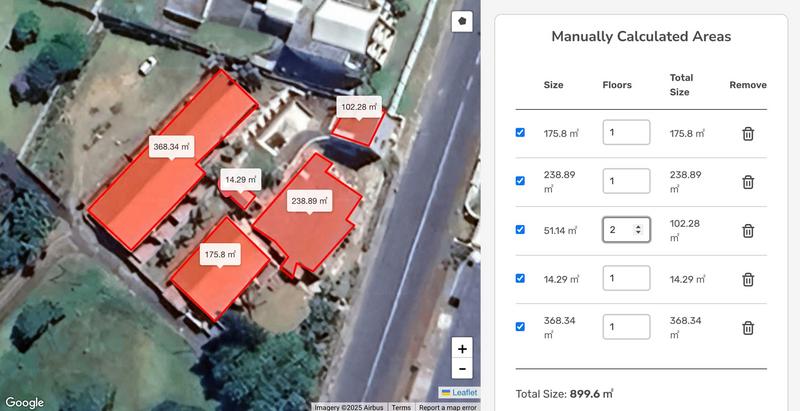Toggle the 14.29 m² area checkbox

point(520,278)
